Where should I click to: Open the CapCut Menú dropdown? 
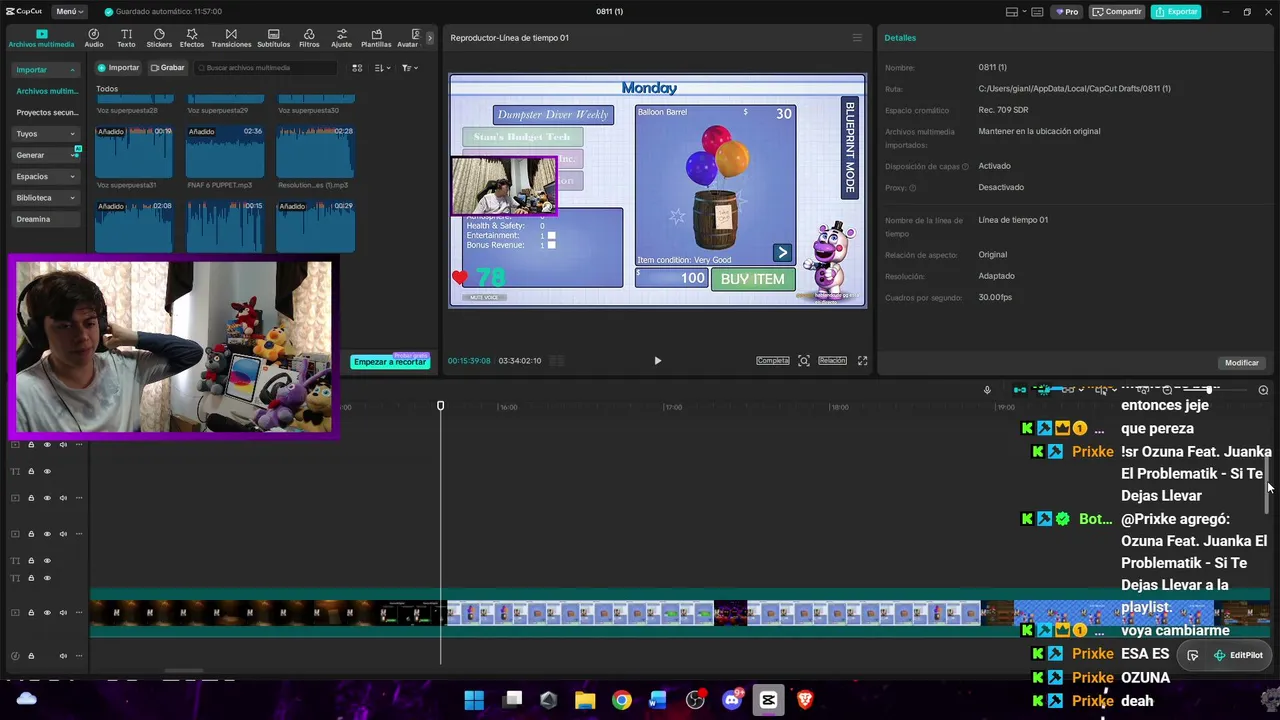(x=69, y=11)
